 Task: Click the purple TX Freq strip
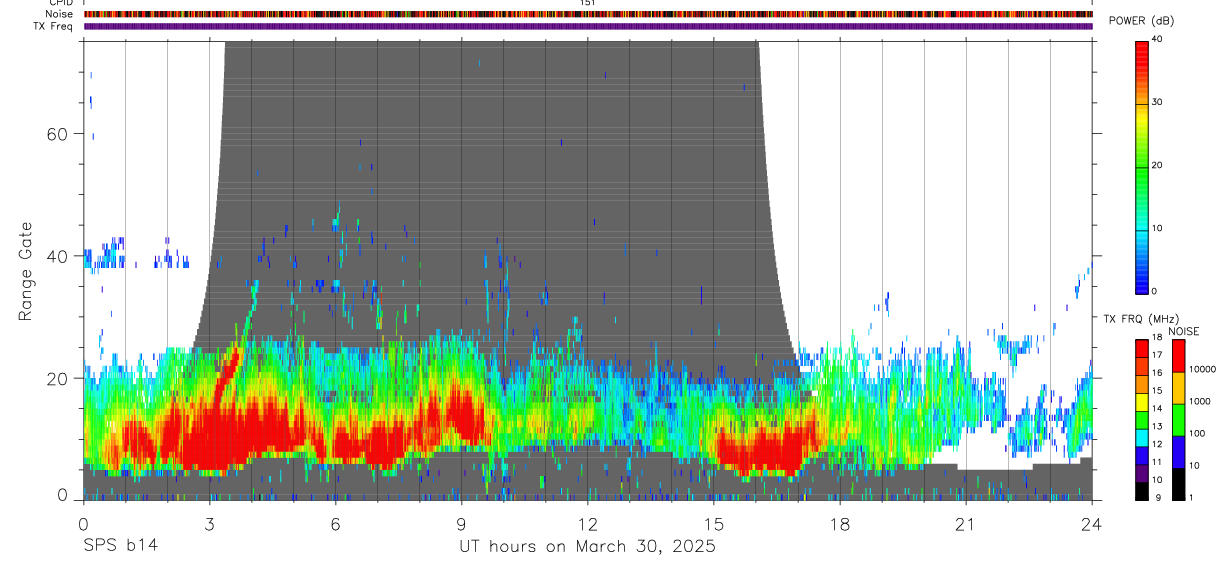coord(588,26)
